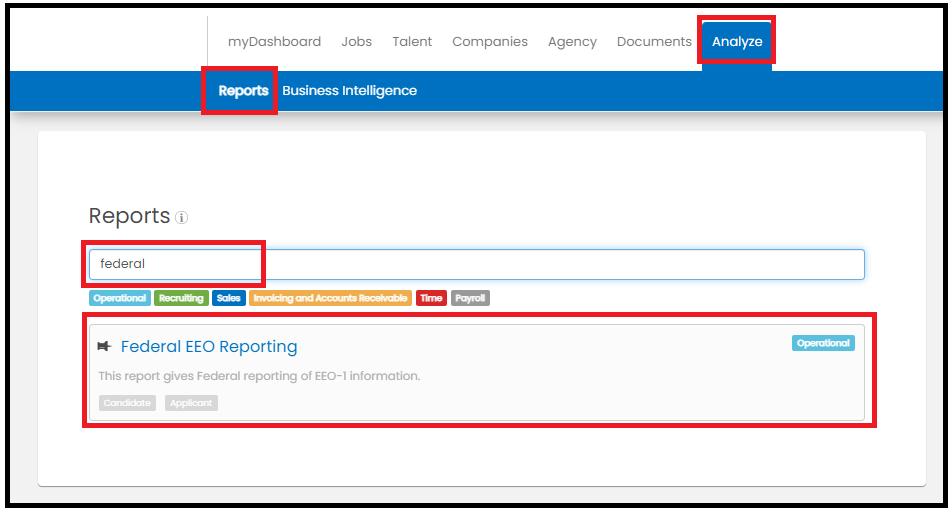This screenshot has width=949, height=512.
Task: Open the Jobs tab
Action: [x=356, y=42]
